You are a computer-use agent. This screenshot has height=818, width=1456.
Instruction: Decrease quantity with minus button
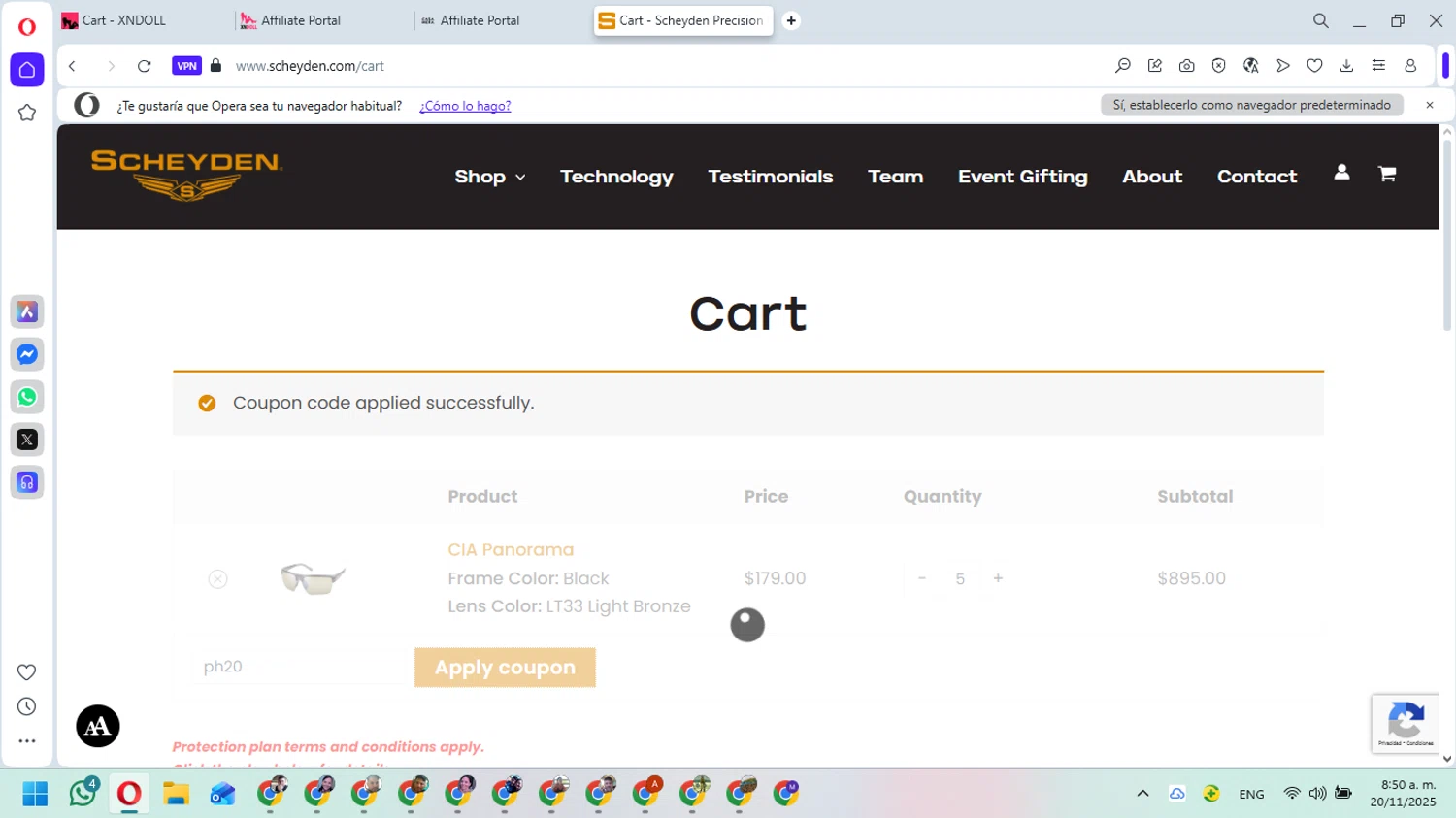[x=922, y=578]
